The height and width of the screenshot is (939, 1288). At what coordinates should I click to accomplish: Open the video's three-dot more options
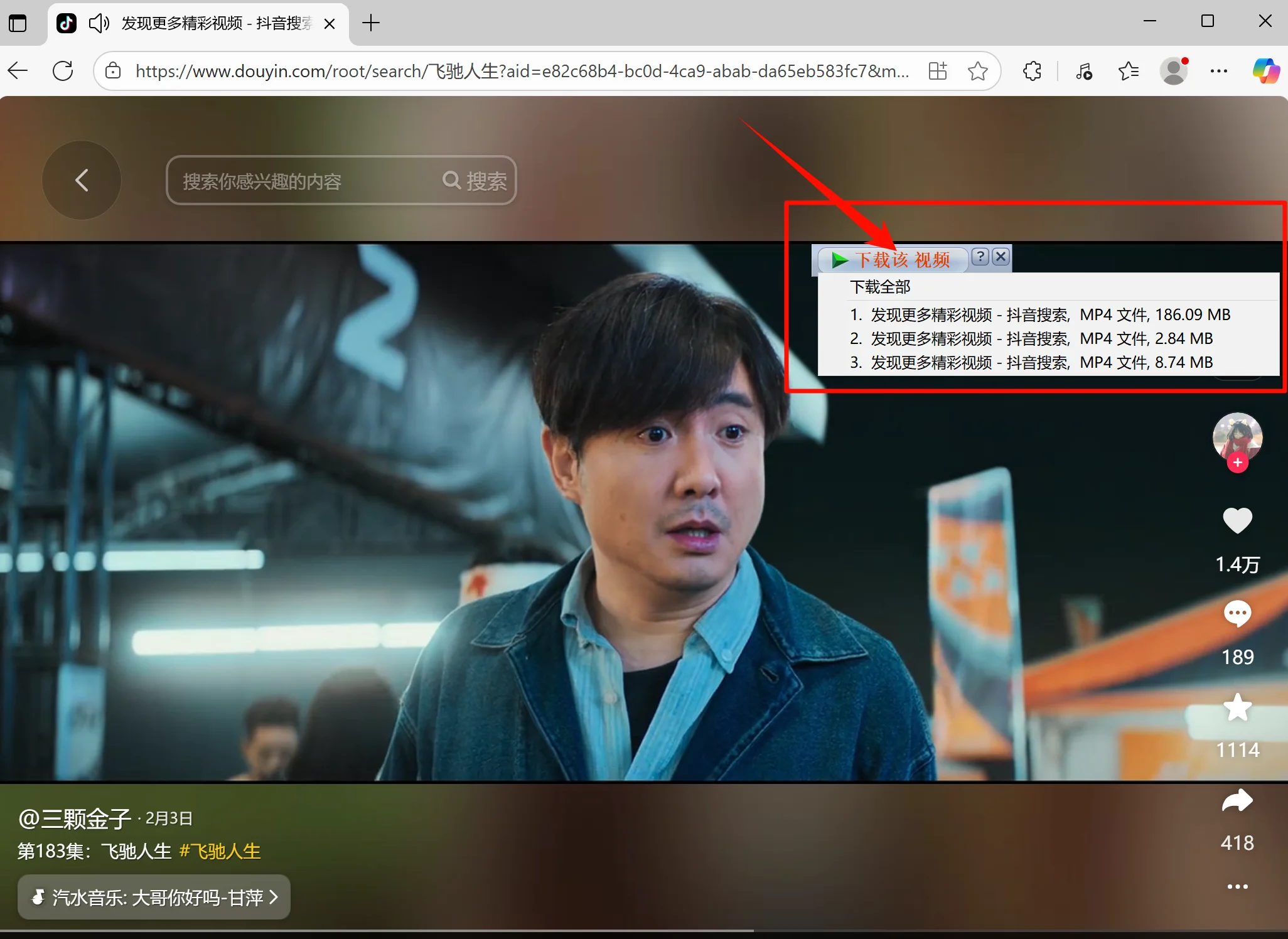click(x=1237, y=886)
